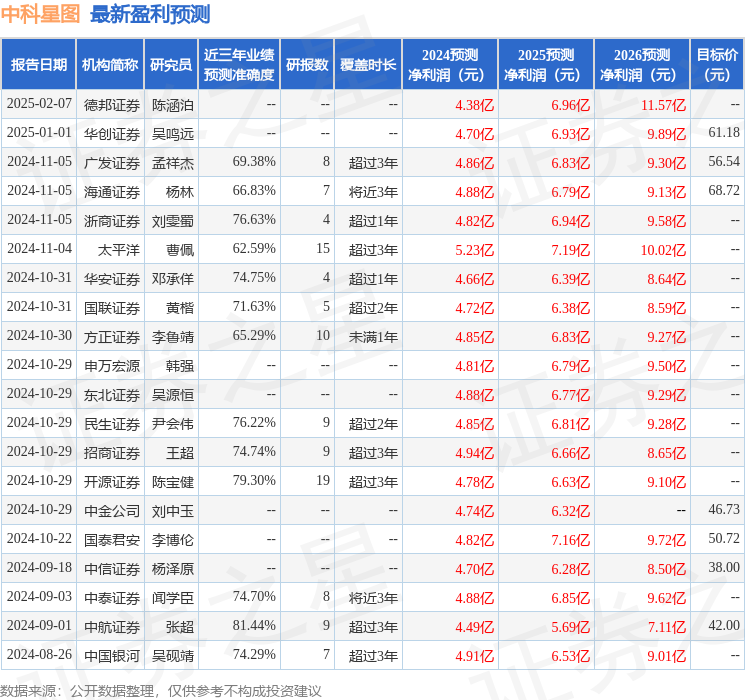Screen dimensions: 745x700
Task: Select accuracy value 71.63%
Action: pos(254,307)
